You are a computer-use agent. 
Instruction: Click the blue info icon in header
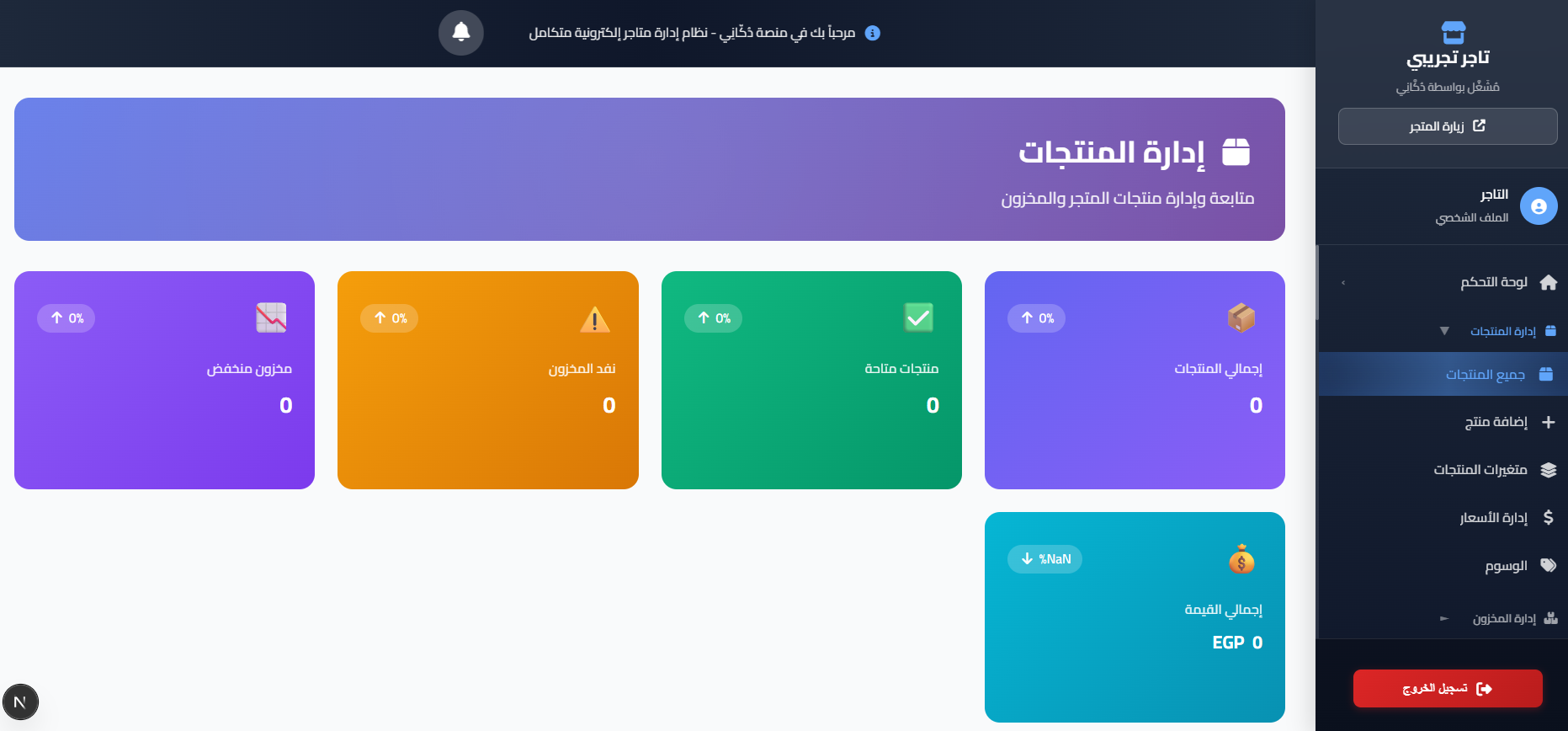click(x=873, y=33)
